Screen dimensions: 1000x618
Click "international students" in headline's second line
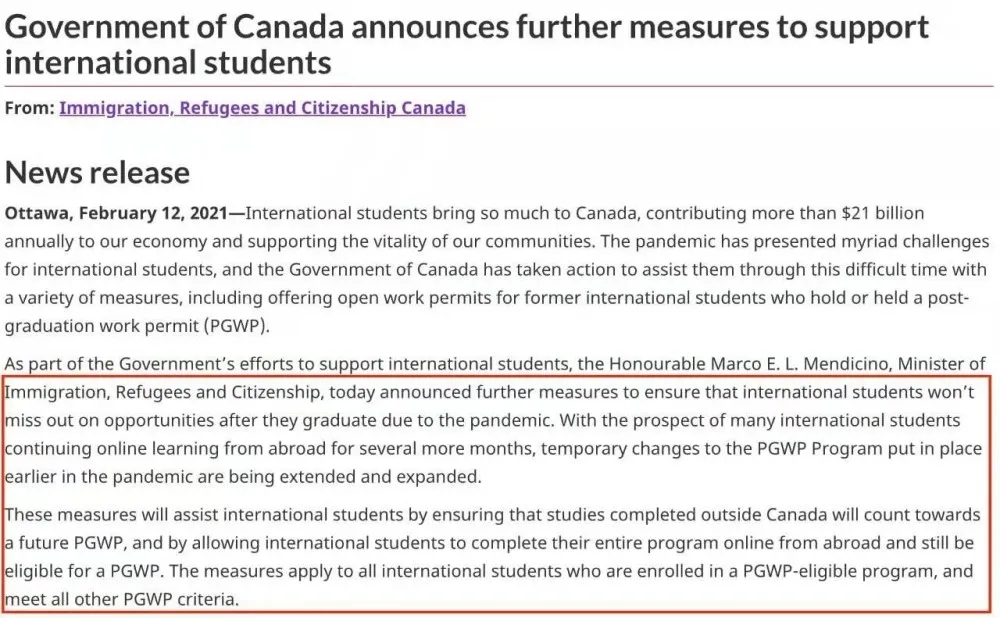click(167, 63)
